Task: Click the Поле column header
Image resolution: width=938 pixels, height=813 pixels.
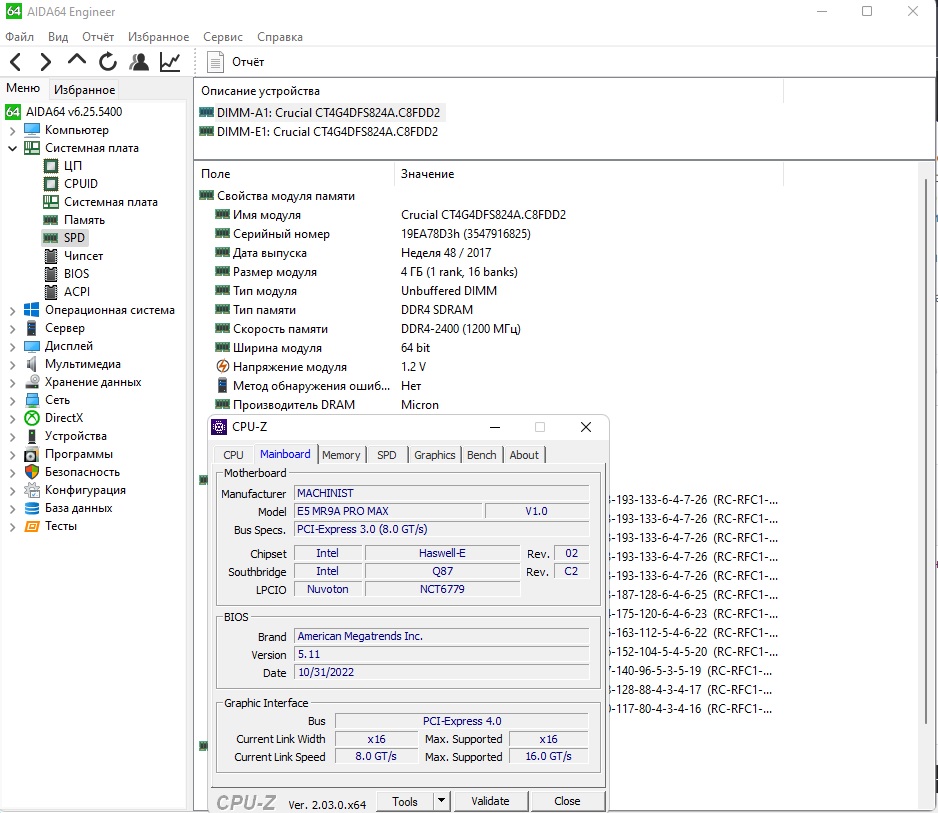Action: pyautogui.click(x=215, y=174)
